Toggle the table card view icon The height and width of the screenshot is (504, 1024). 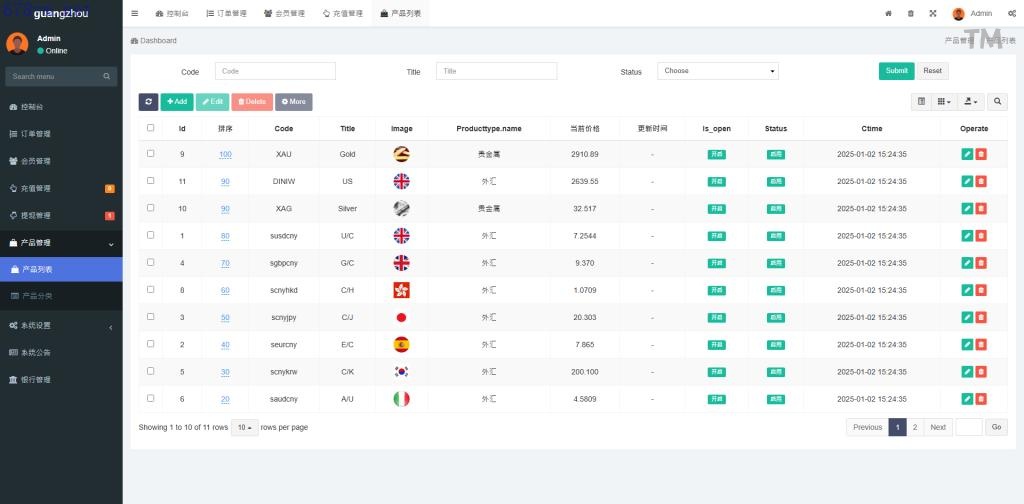click(x=921, y=102)
